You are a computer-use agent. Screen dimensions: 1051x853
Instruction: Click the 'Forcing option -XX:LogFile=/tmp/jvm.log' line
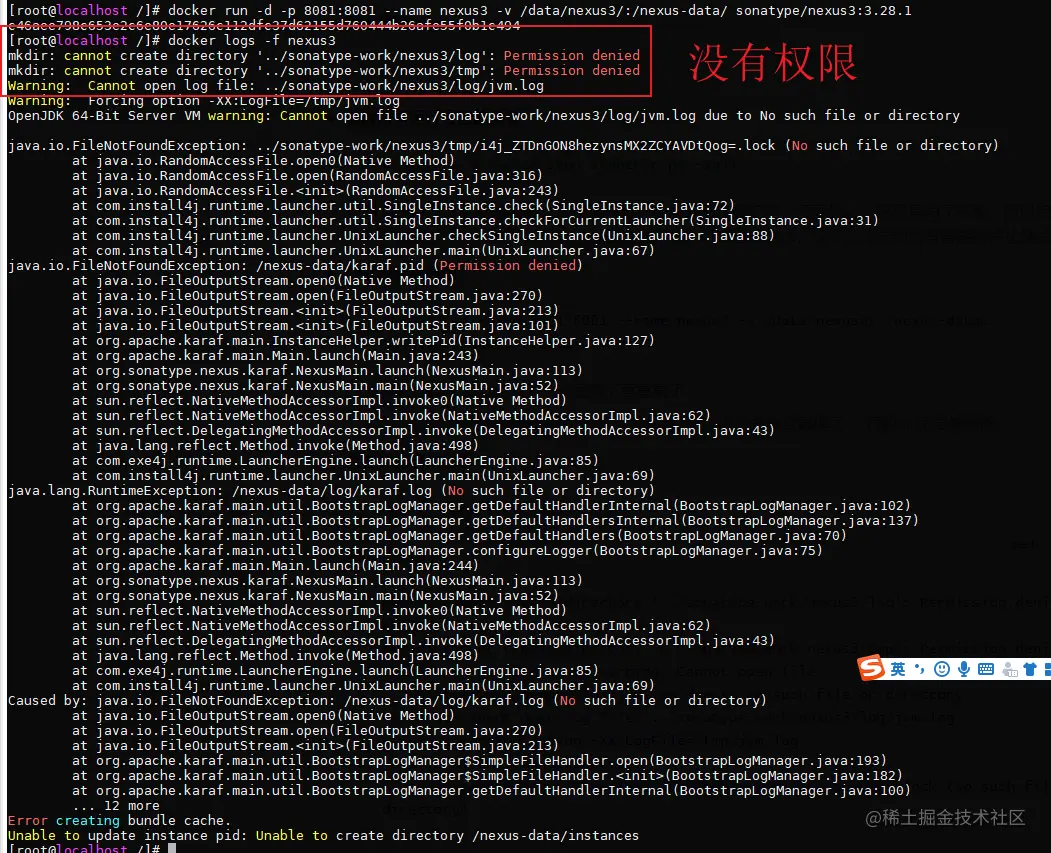[x=204, y=101]
